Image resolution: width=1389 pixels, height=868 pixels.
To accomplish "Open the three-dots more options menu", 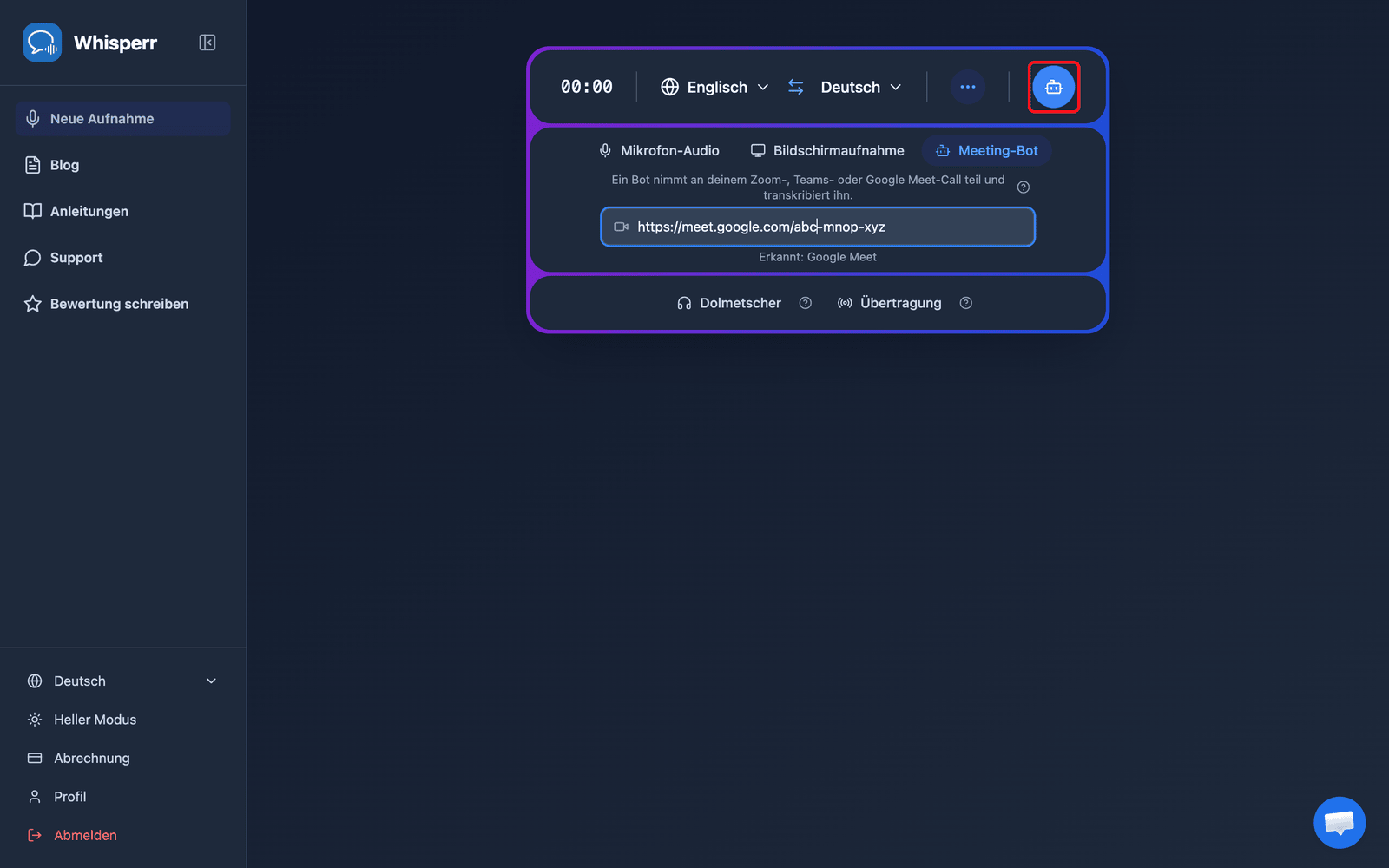I will (968, 87).
